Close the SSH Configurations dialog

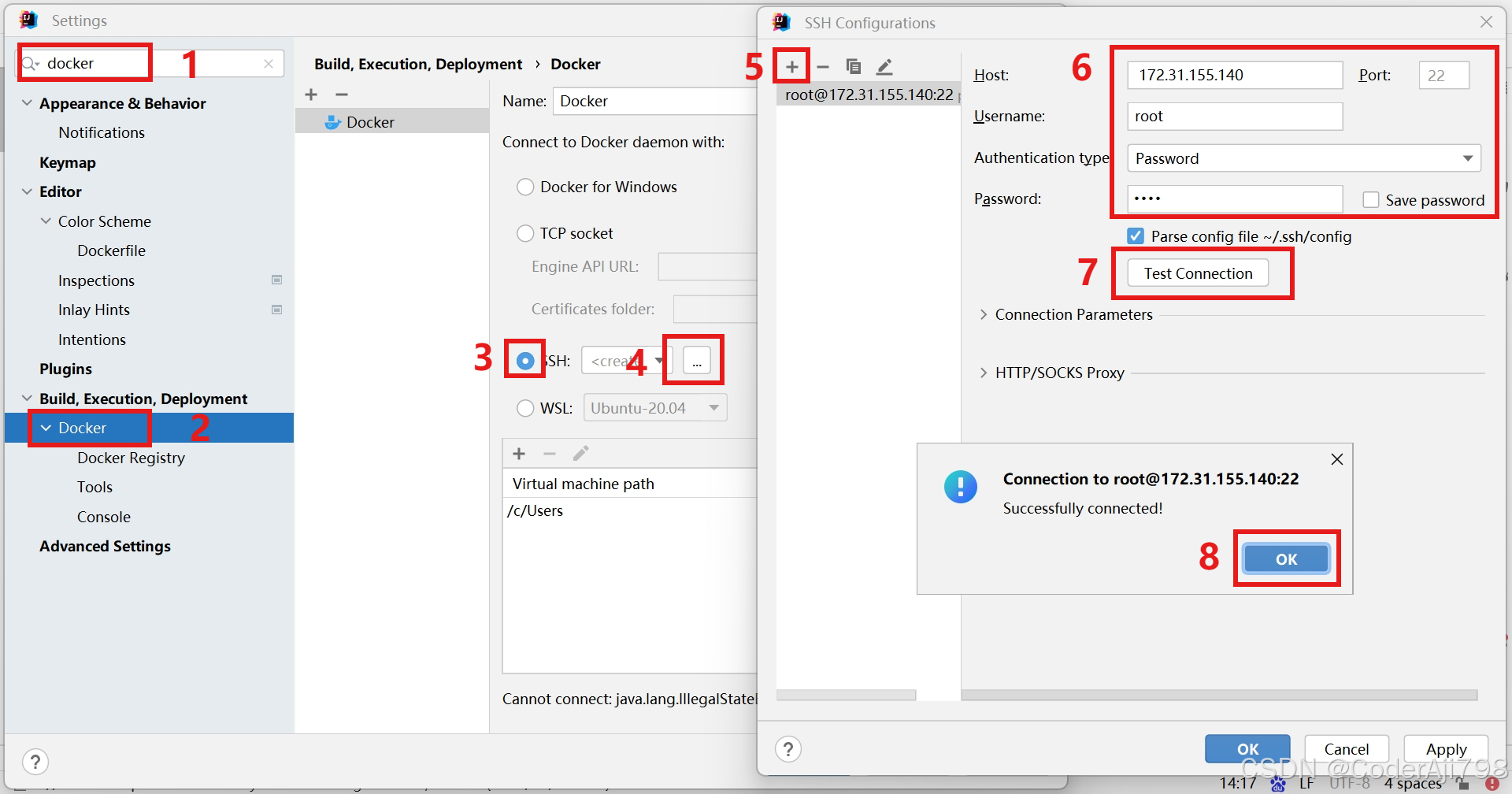1486,22
